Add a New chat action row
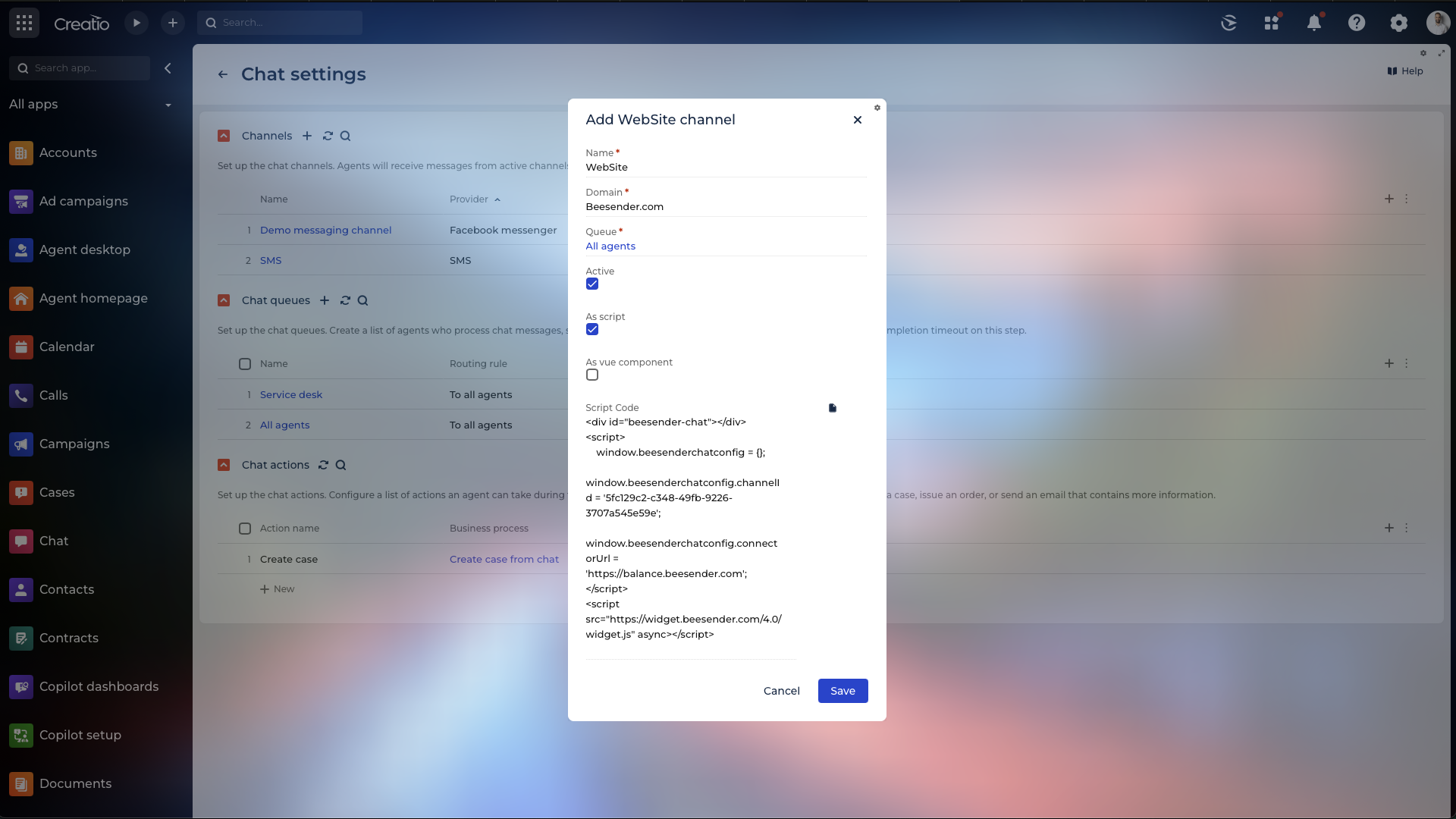The height and width of the screenshot is (819, 1456). point(278,589)
